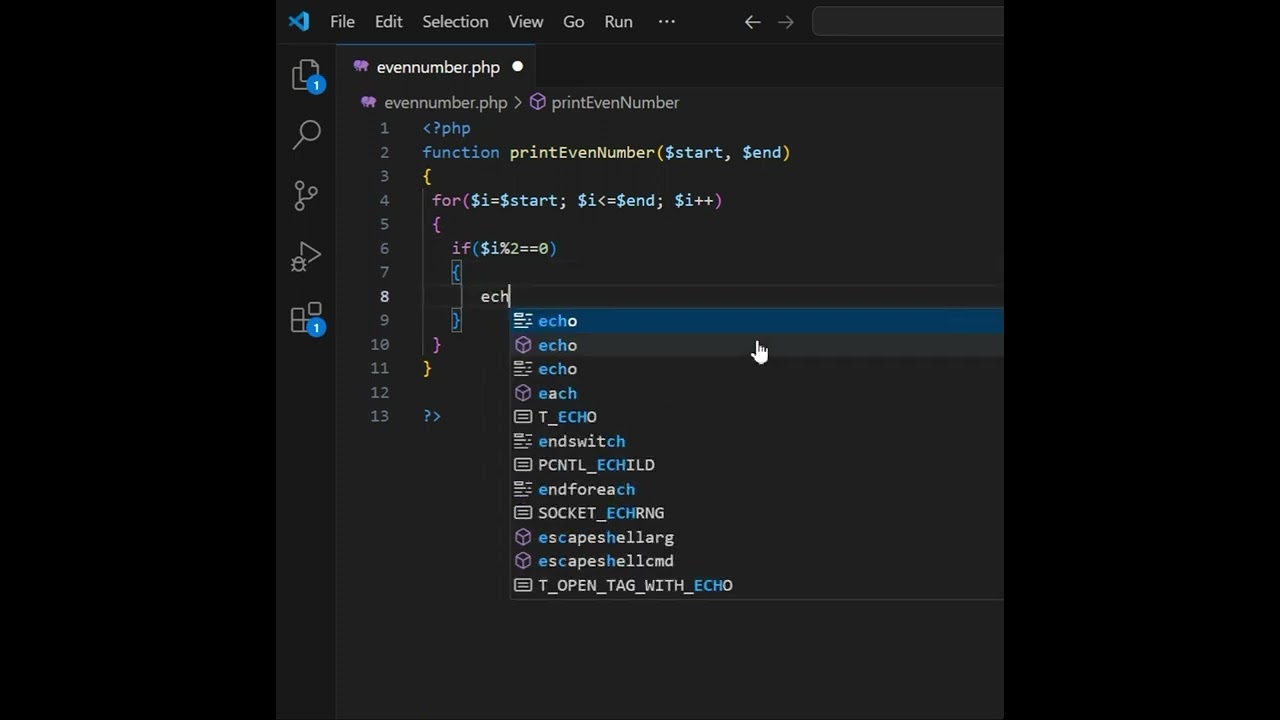Screen dimensions: 1280x720
Task: Click the unsaved dot on evennumber.php tab
Action: 517,67
